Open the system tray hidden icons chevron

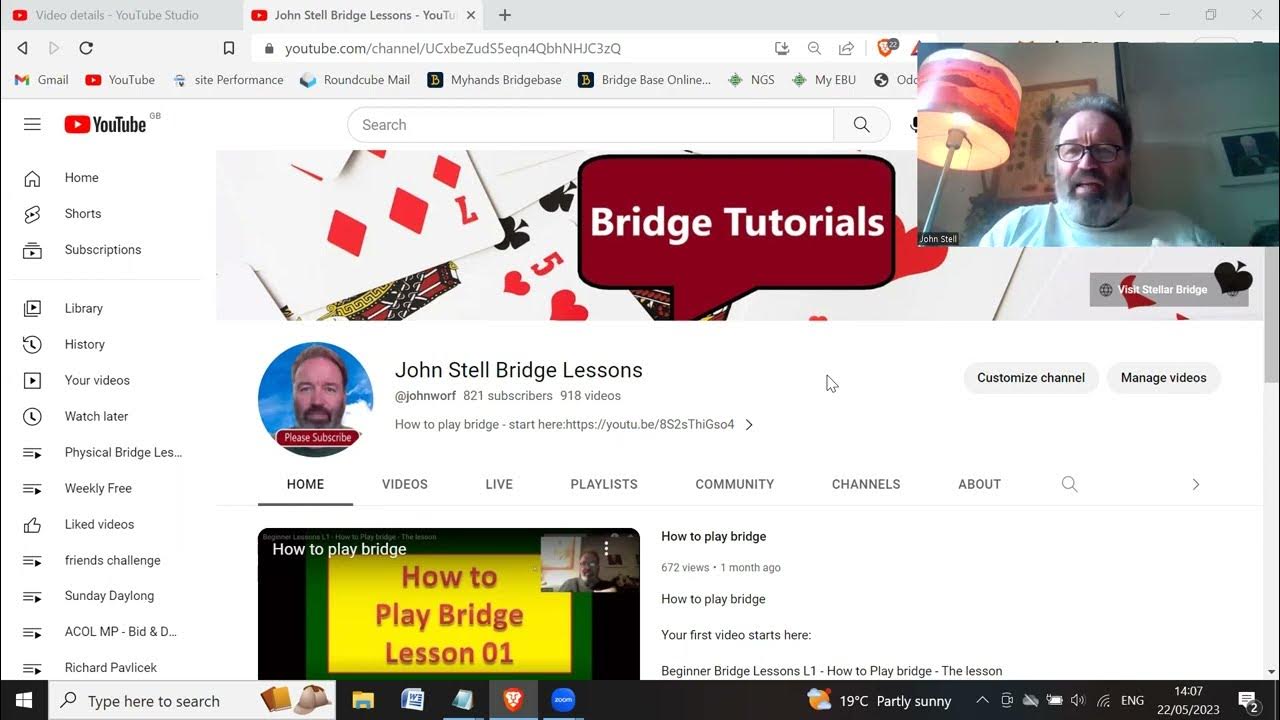pyautogui.click(x=982, y=700)
